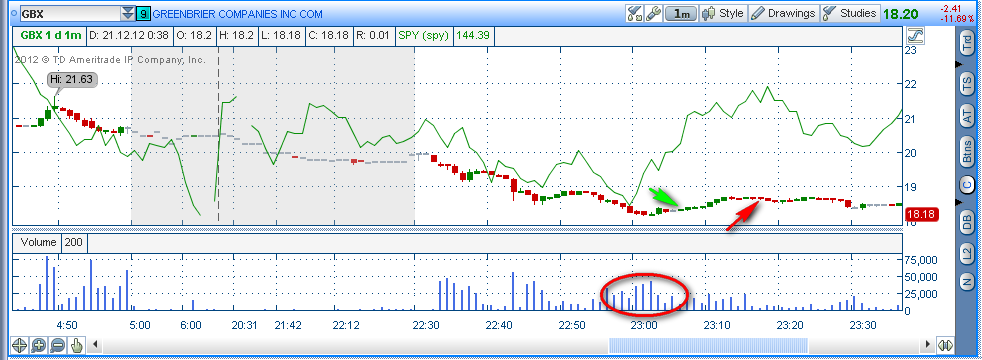Zoom in with the magnifier plus icon
The image size is (982, 360).
38,345
